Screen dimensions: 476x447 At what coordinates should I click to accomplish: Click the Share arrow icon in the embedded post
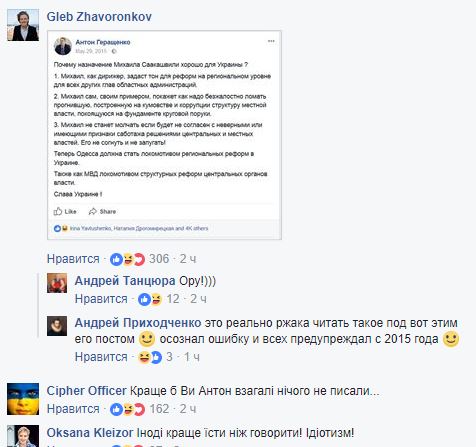click(x=93, y=211)
